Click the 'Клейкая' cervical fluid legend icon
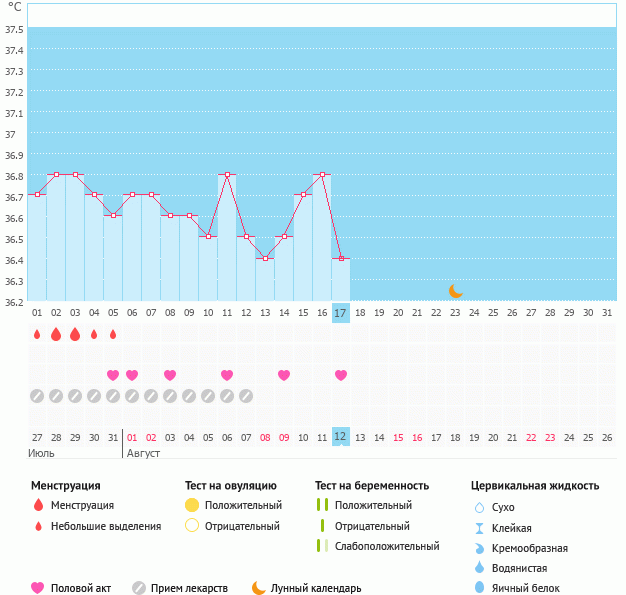 479,528
